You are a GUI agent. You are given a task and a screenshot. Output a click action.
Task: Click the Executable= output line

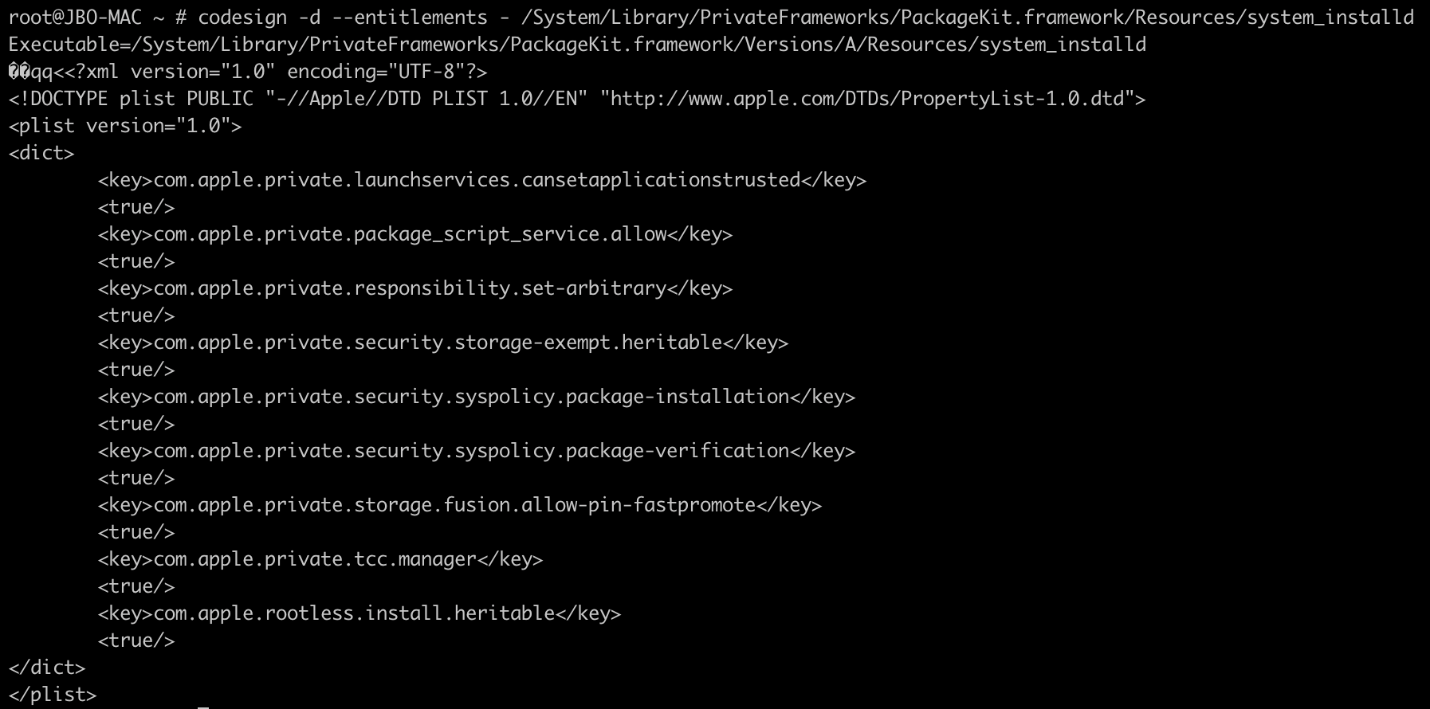pyautogui.click(x=576, y=45)
